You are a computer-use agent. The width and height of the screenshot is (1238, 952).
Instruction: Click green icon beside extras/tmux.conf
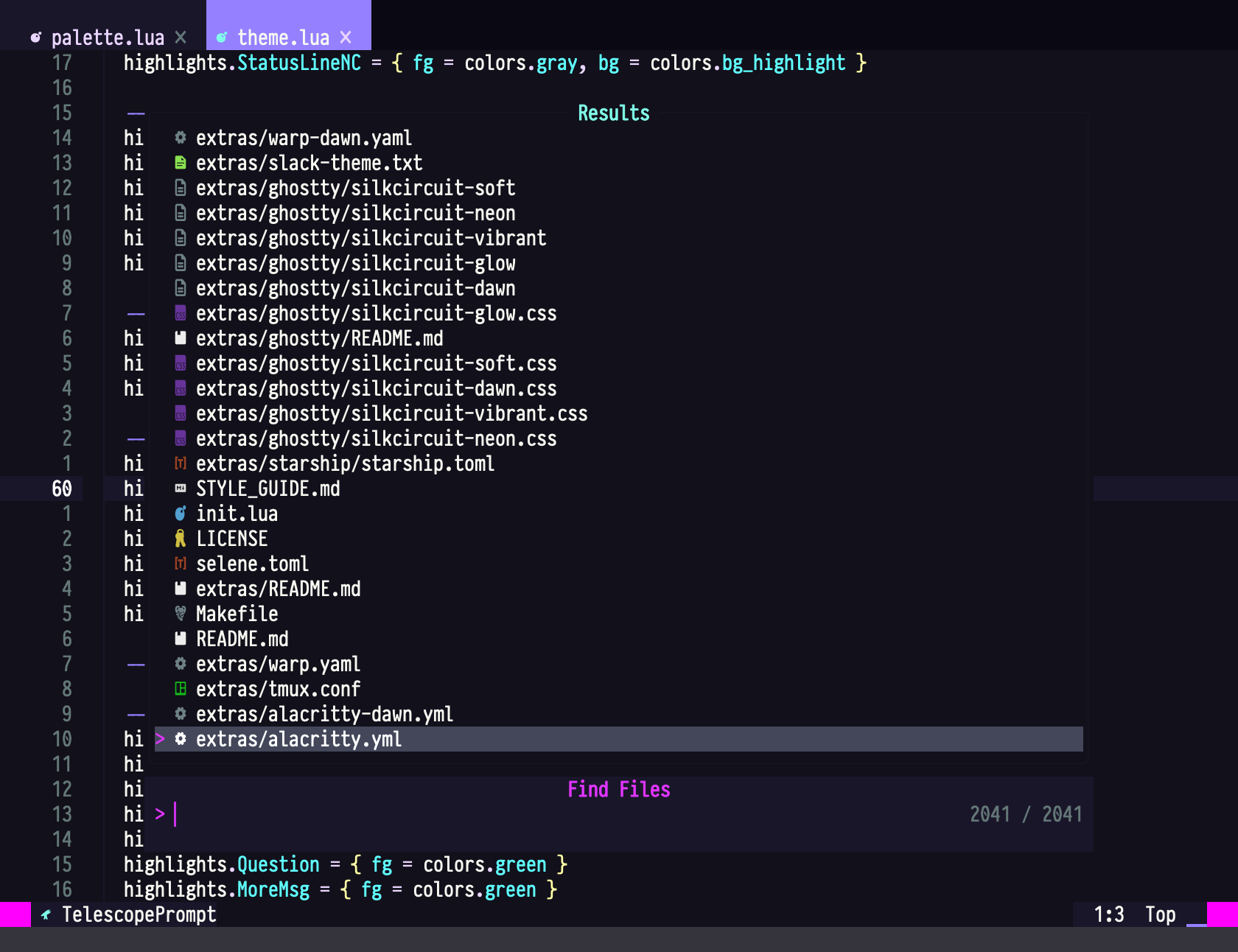(x=181, y=689)
